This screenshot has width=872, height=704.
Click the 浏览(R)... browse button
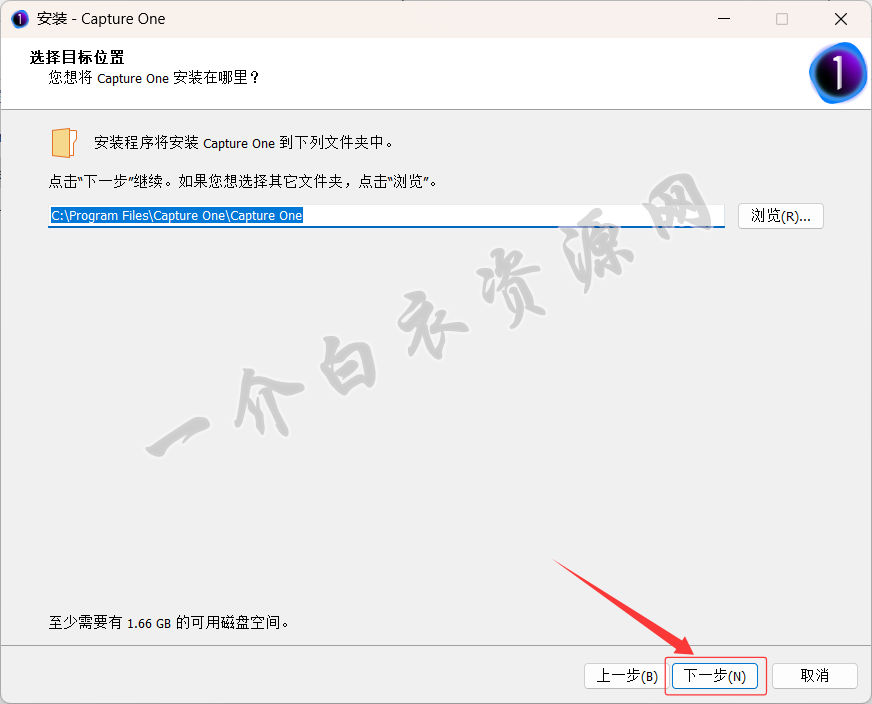click(780, 216)
